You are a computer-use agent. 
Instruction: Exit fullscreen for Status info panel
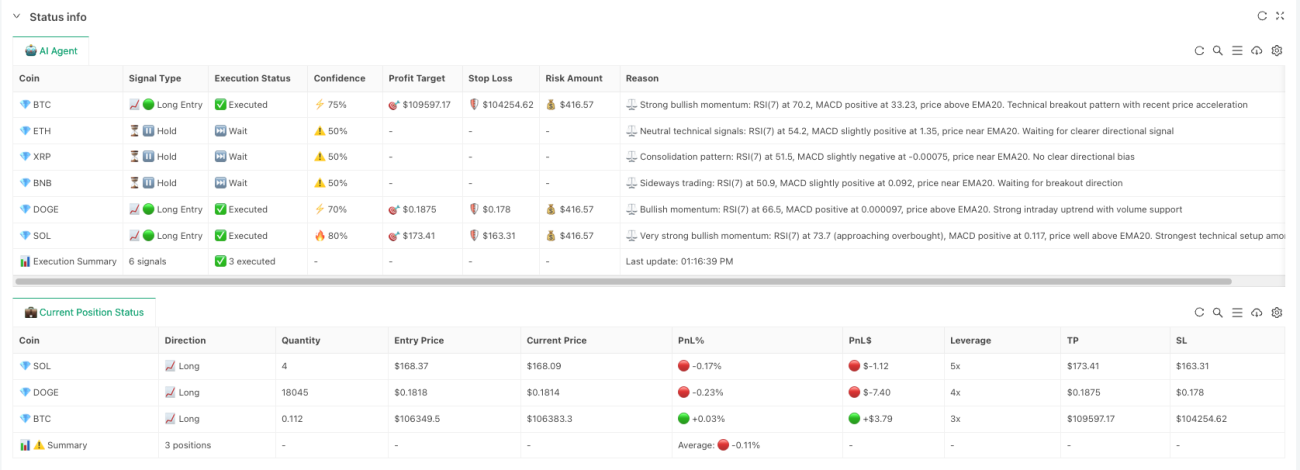coord(1280,16)
